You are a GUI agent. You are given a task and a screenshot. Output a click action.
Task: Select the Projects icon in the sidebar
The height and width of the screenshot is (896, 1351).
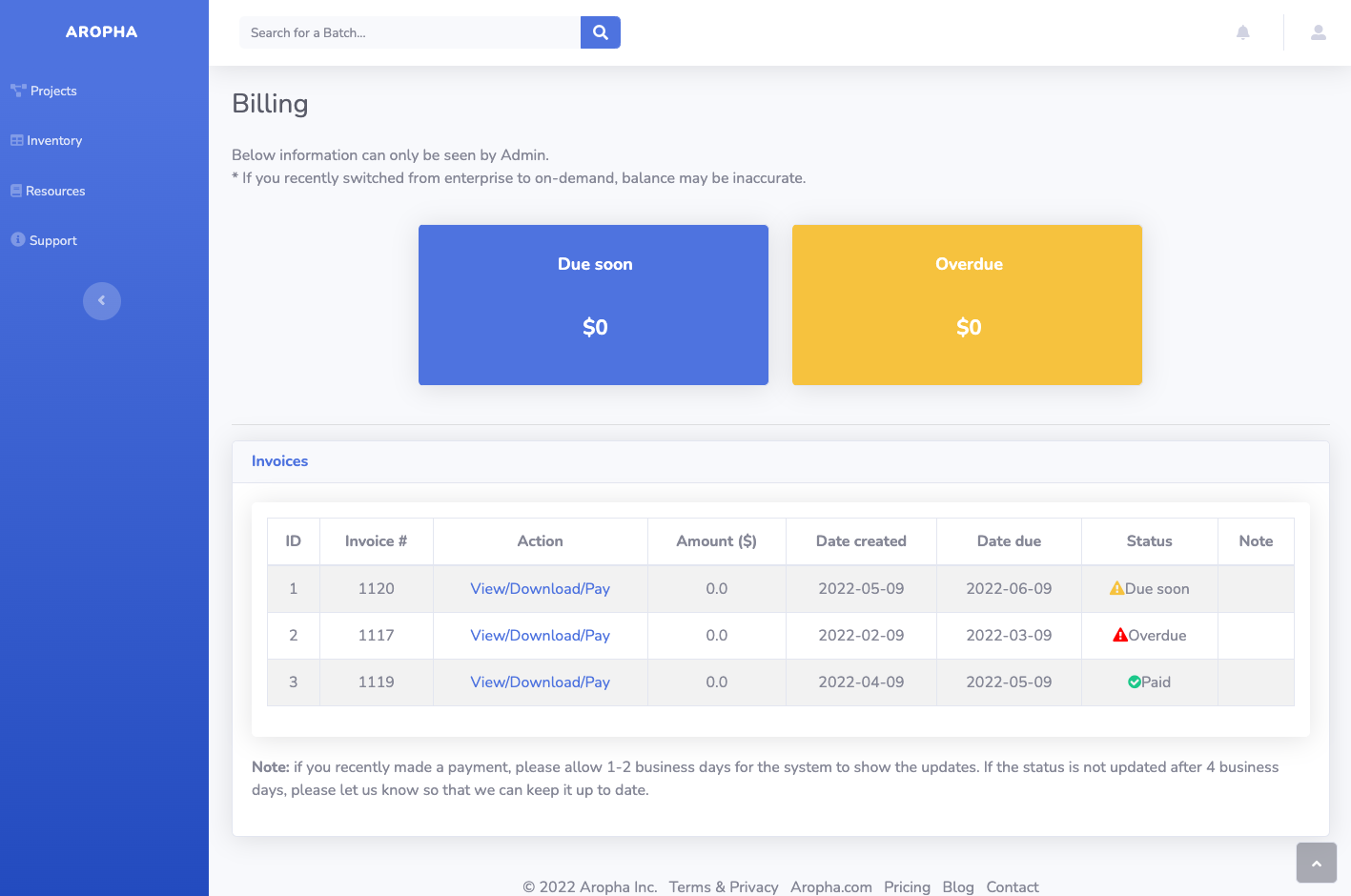pos(17,90)
